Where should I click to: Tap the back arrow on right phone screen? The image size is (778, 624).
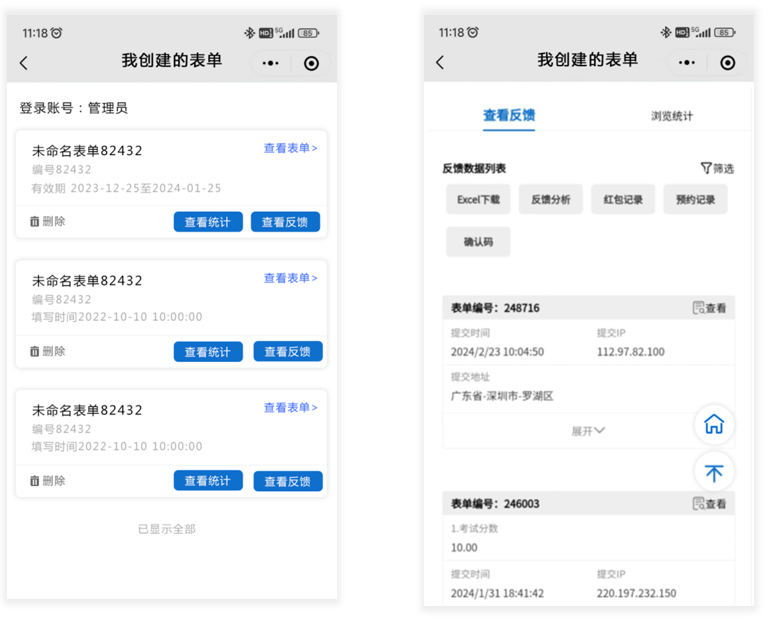(440, 63)
